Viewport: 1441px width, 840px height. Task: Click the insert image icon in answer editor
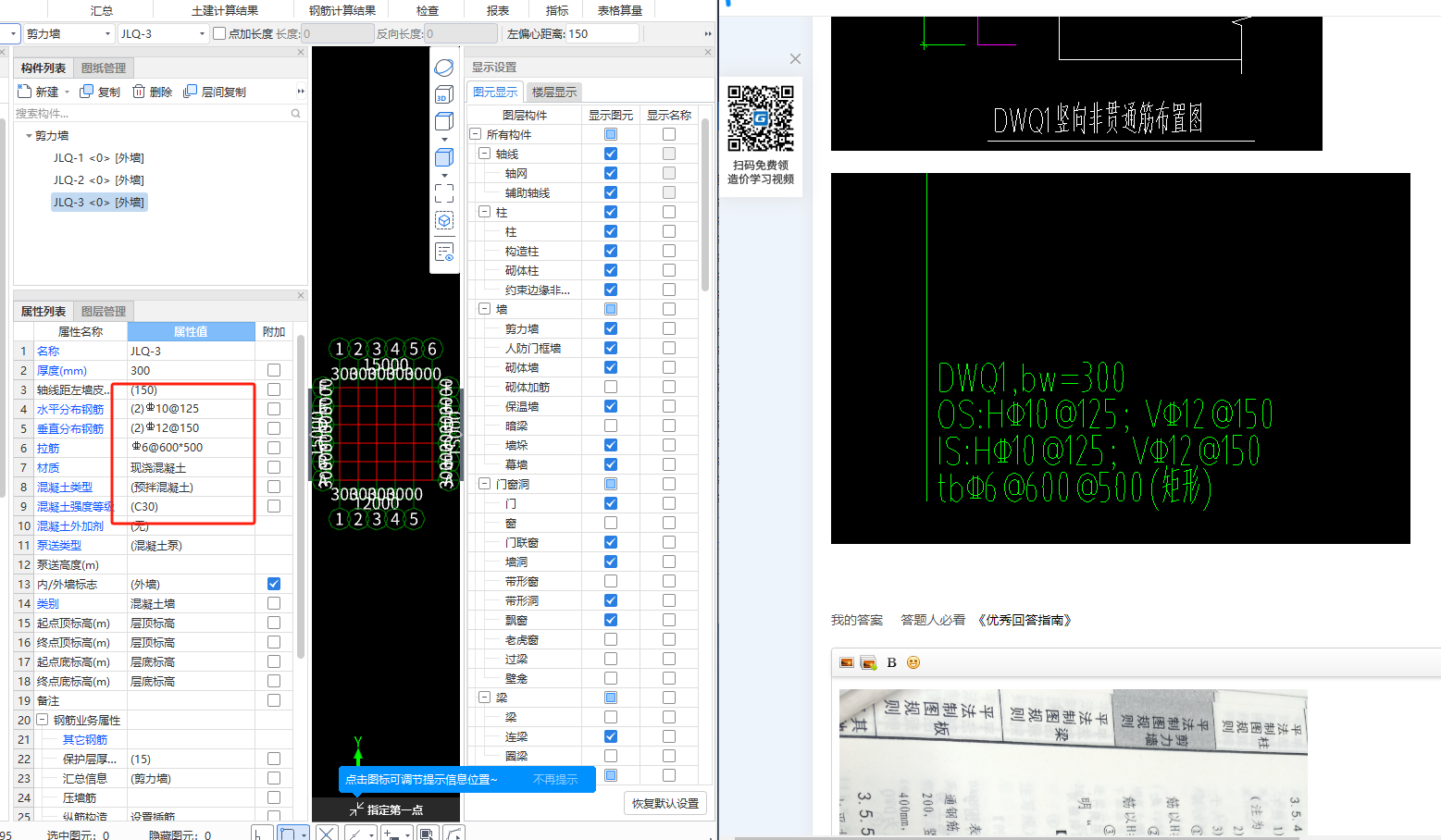846,662
